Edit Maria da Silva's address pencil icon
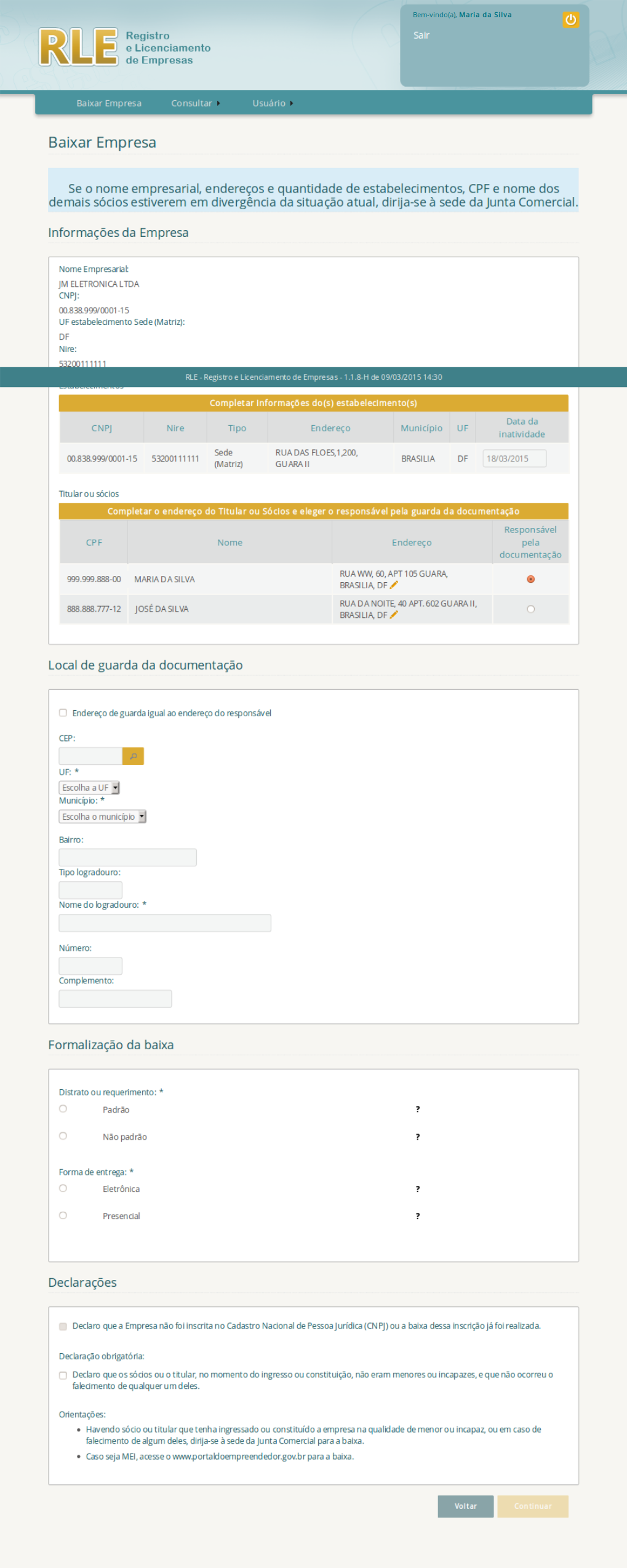The height and width of the screenshot is (1568, 627). click(394, 585)
